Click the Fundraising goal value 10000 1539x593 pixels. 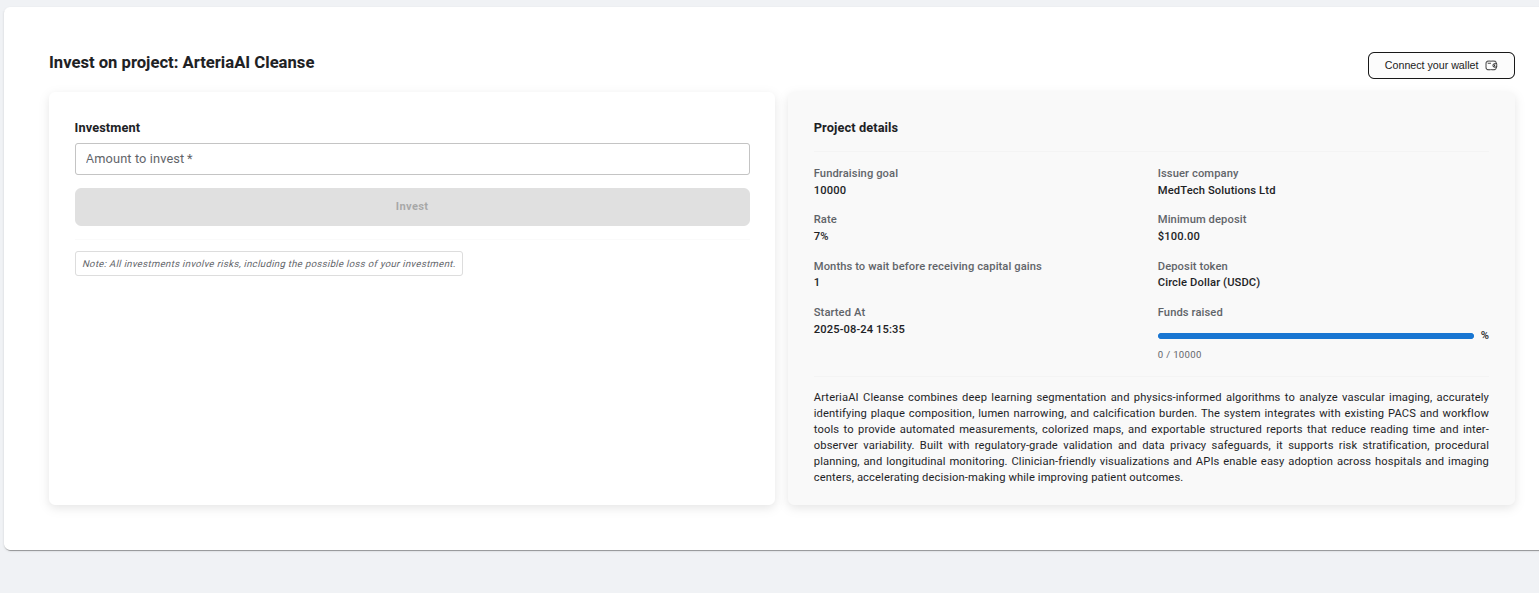point(830,190)
